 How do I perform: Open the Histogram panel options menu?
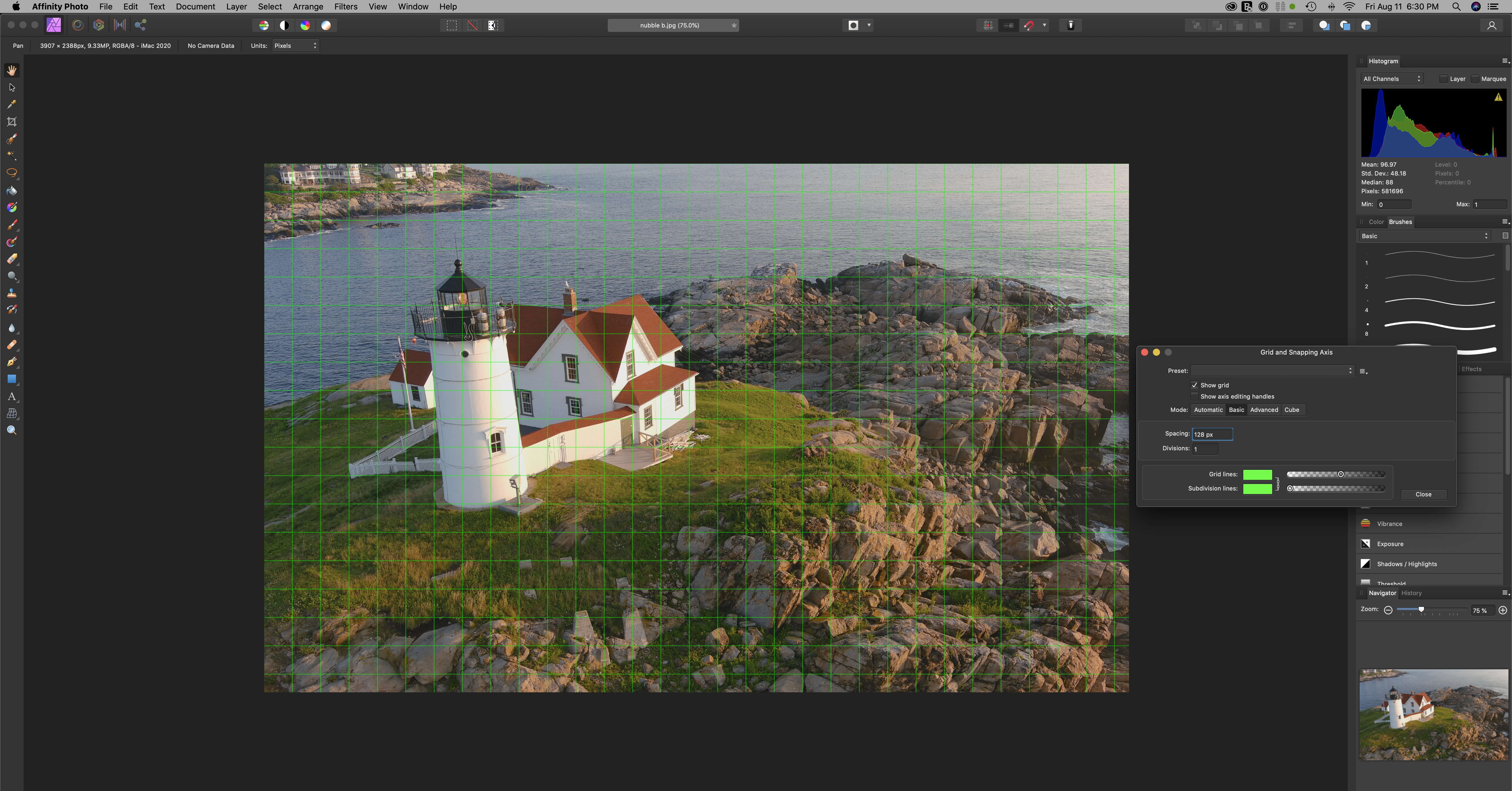point(1506,61)
